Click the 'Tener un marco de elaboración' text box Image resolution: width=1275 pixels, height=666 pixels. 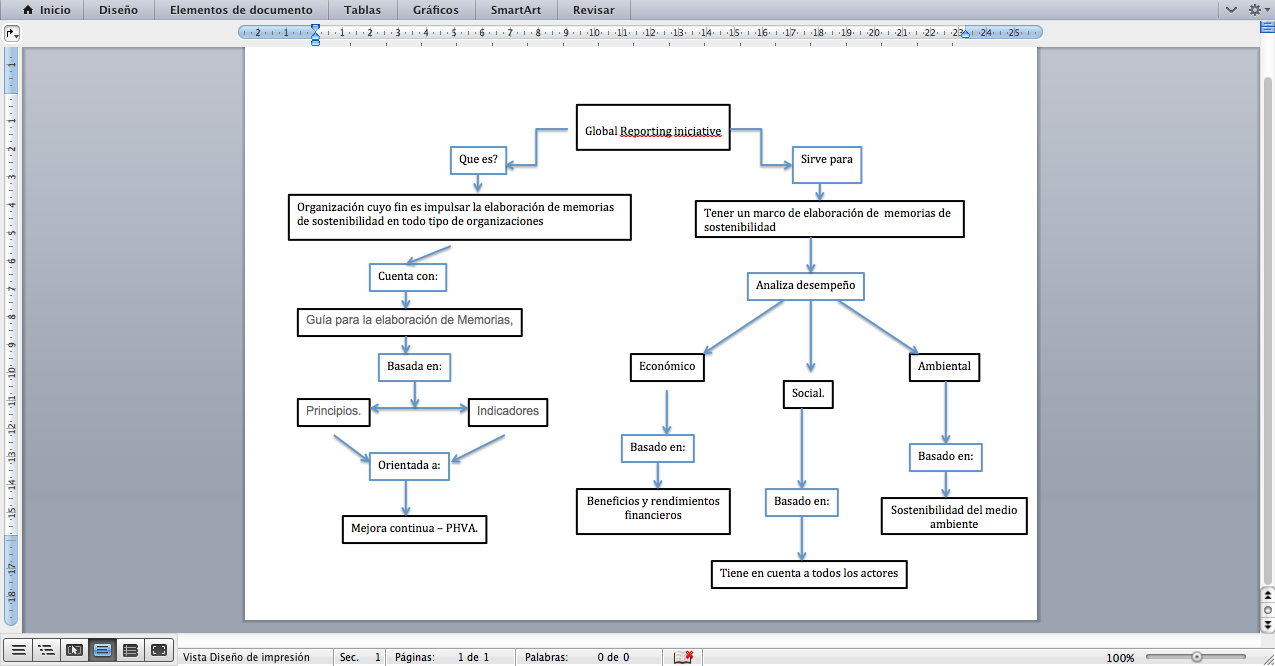[x=830, y=219]
